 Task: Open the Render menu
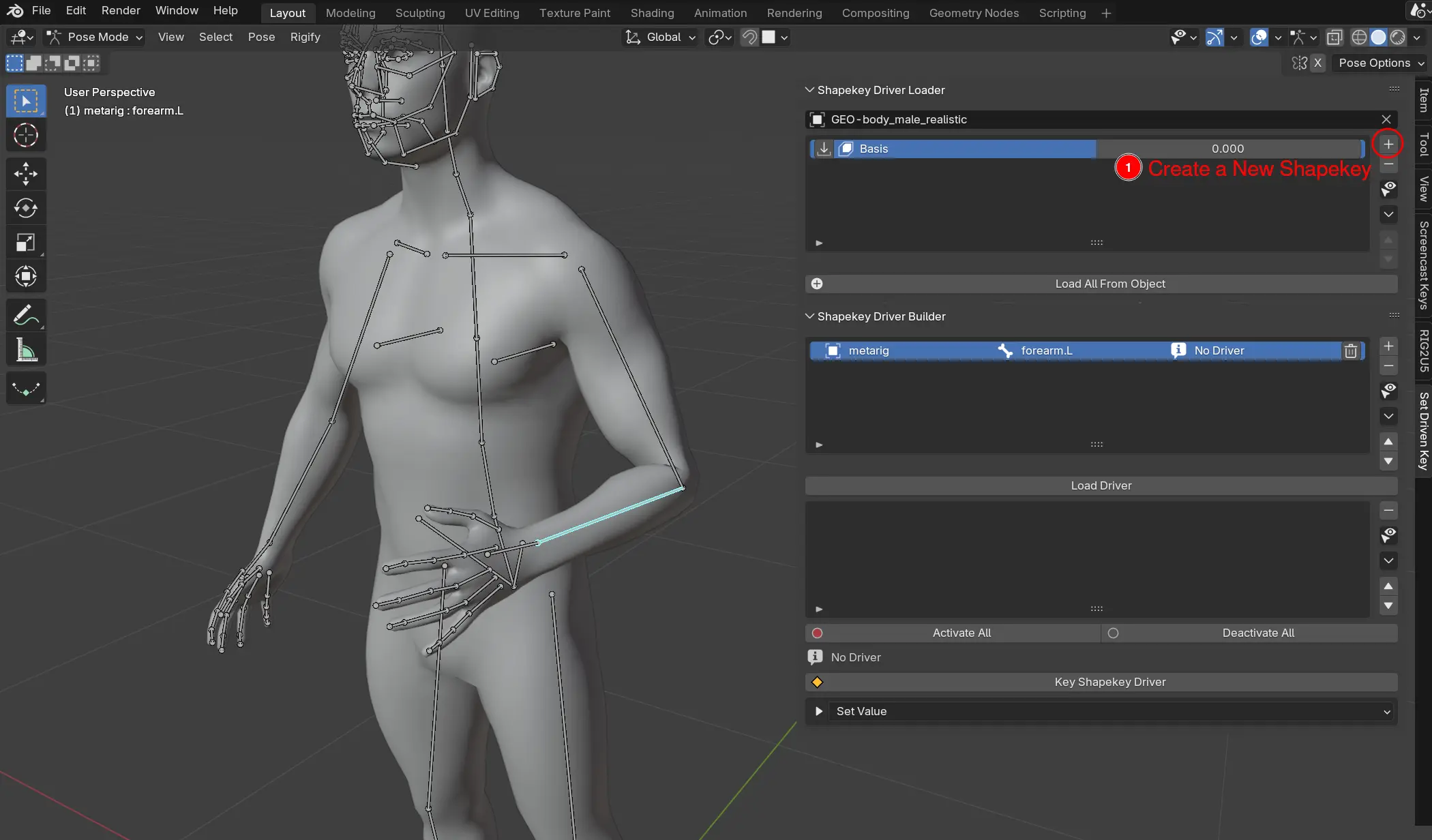pyautogui.click(x=121, y=10)
